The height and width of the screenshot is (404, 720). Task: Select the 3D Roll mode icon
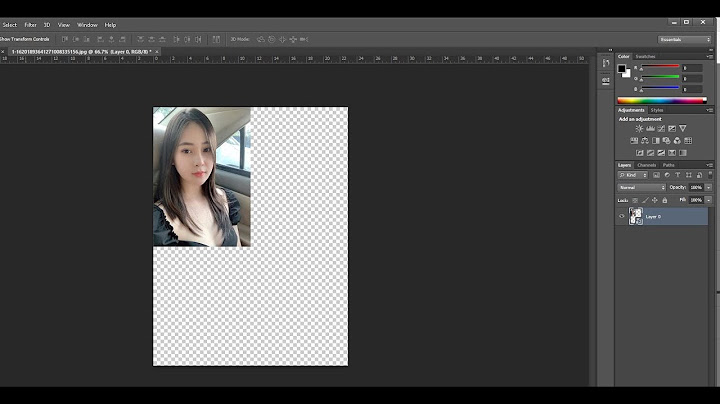[x=271, y=39]
